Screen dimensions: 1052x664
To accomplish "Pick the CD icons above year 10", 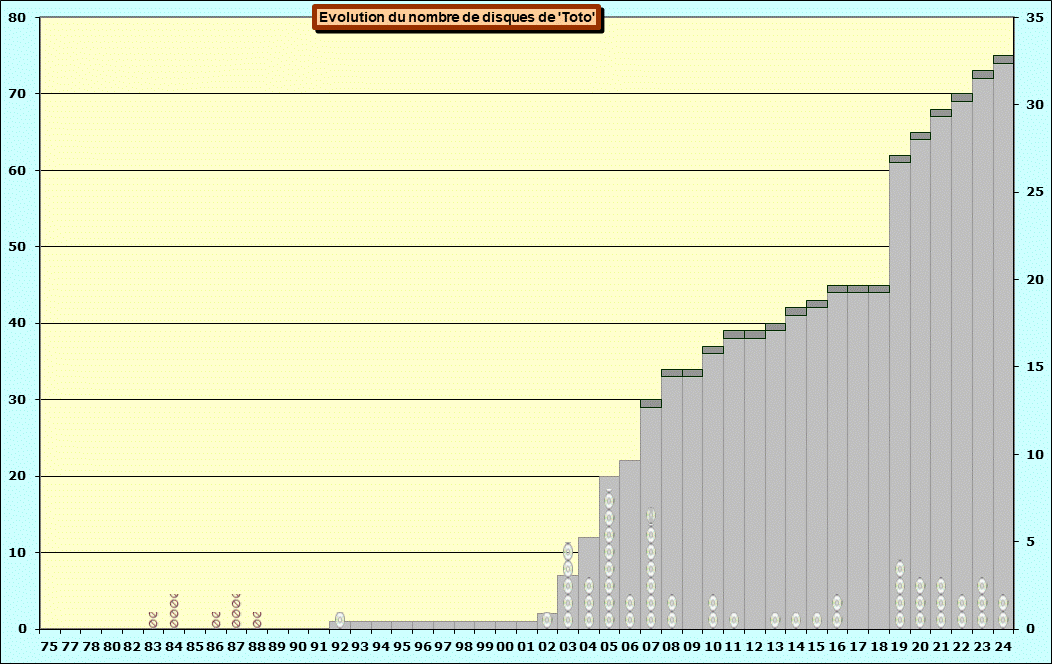I will click(713, 611).
